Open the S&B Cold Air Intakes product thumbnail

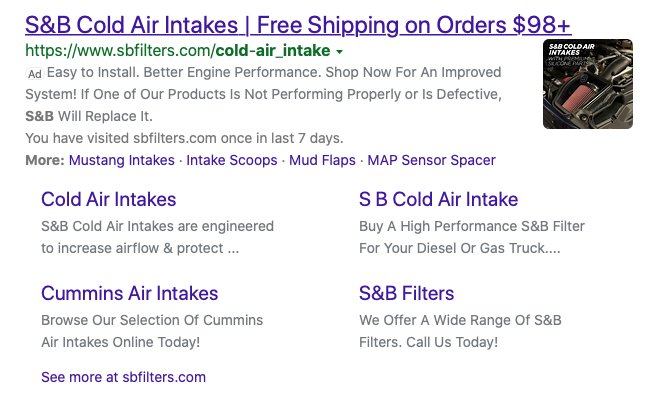point(588,84)
